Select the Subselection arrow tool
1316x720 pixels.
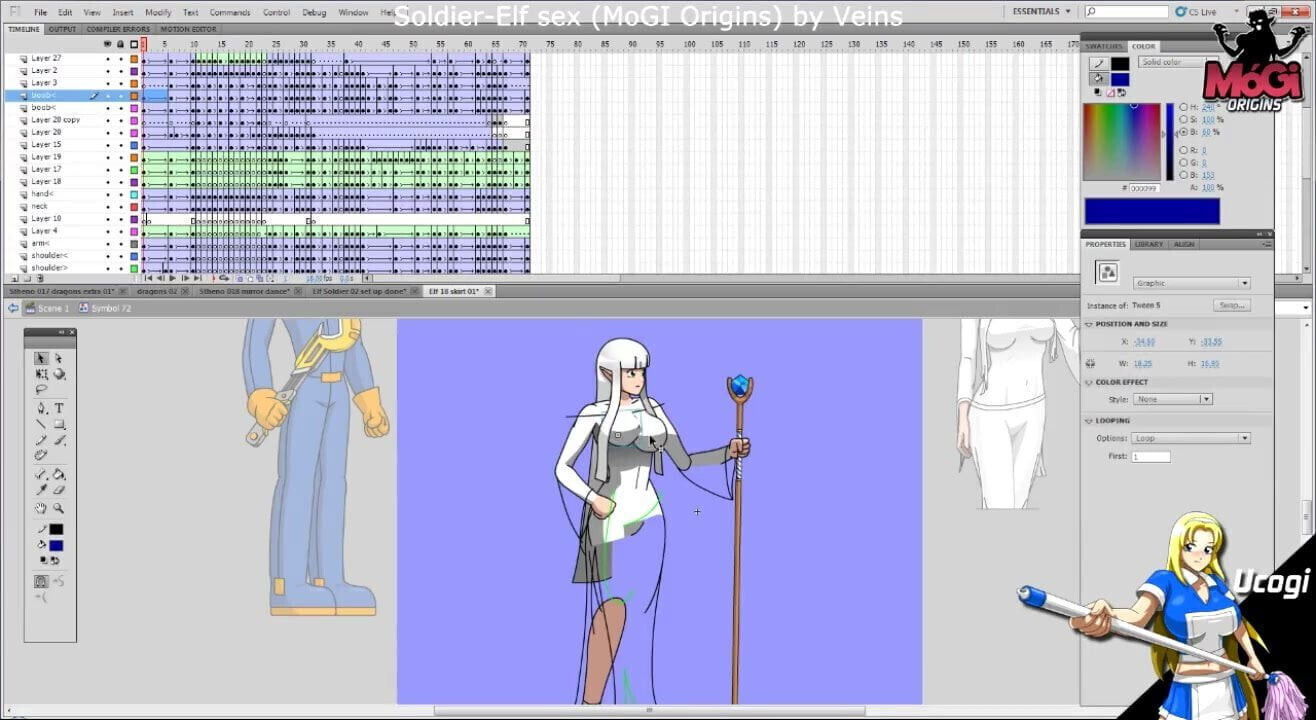[x=59, y=358]
